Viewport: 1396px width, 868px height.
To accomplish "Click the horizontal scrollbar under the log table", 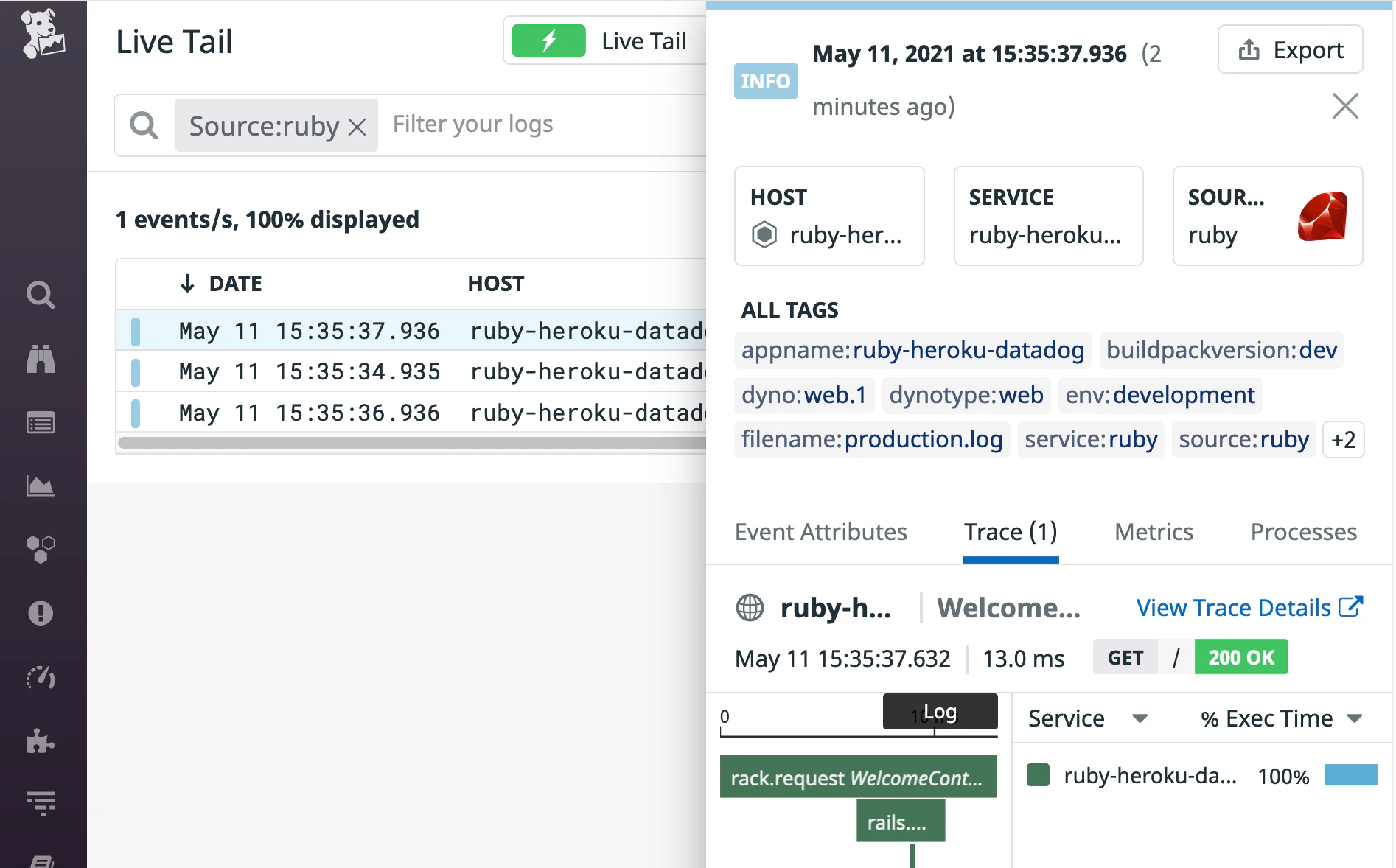I will pyautogui.click(x=411, y=443).
